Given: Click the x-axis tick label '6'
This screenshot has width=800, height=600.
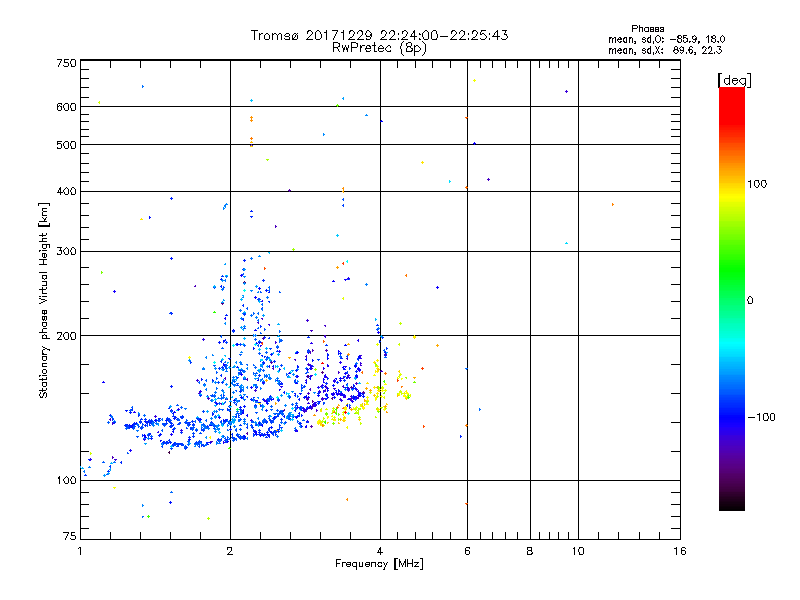Looking at the screenshot, I should (467, 551).
